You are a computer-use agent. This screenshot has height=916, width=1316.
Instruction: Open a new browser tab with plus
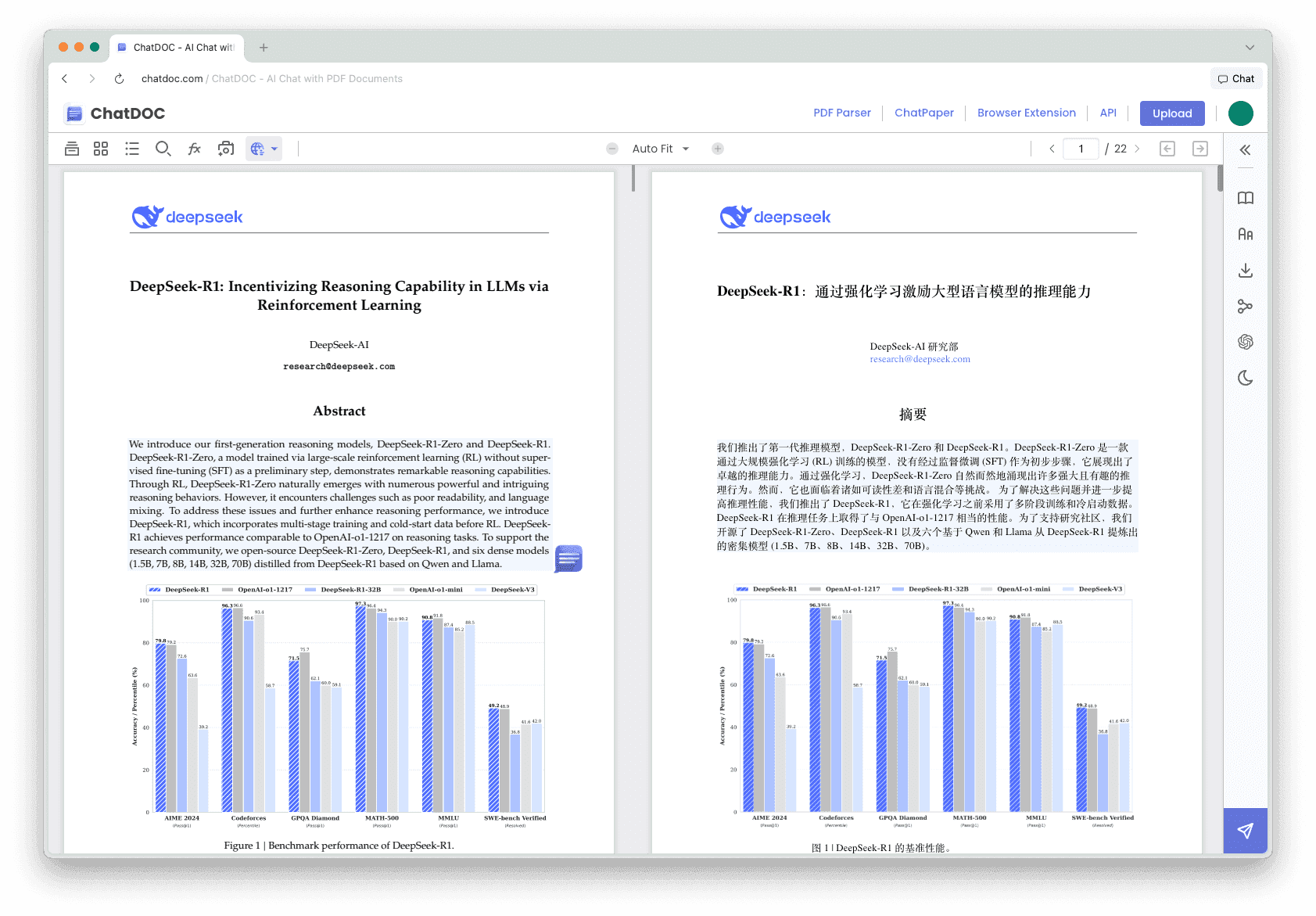point(264,48)
